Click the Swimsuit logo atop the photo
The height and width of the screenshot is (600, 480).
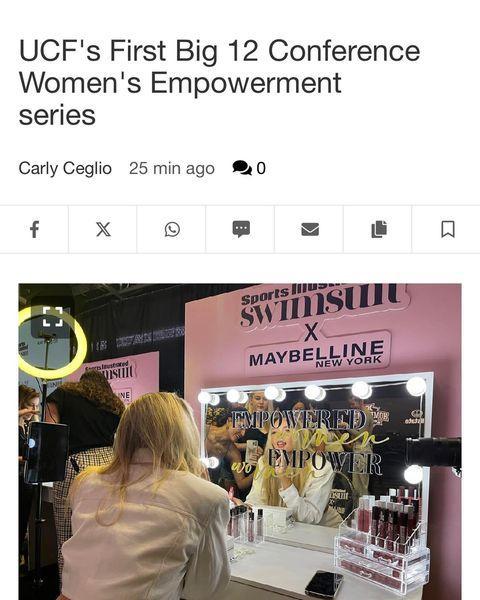[321, 305]
